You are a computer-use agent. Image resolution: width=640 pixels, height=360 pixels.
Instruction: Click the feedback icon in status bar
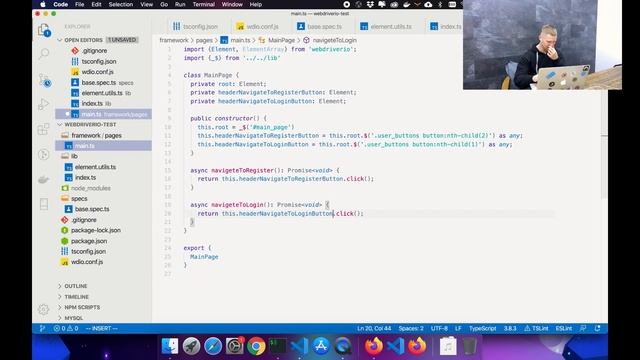click(583, 328)
